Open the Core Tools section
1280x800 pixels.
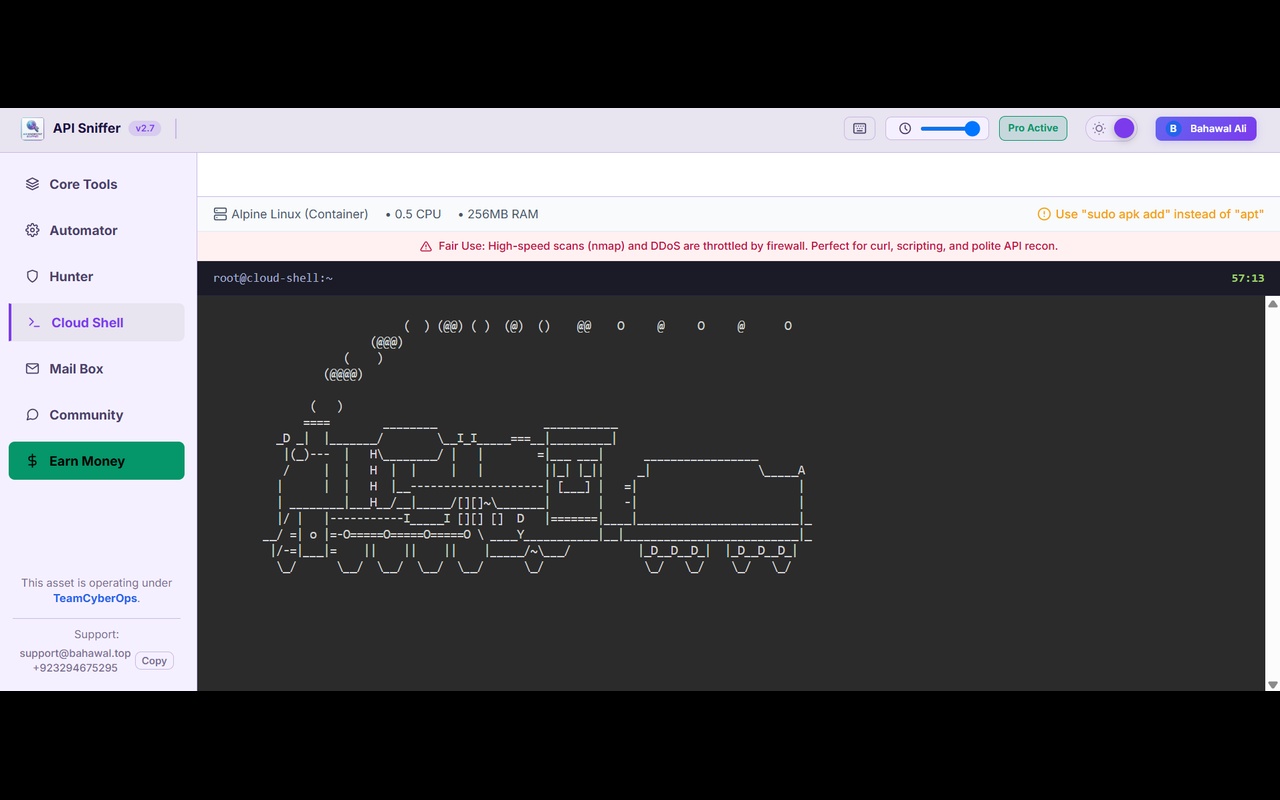[x=96, y=184]
